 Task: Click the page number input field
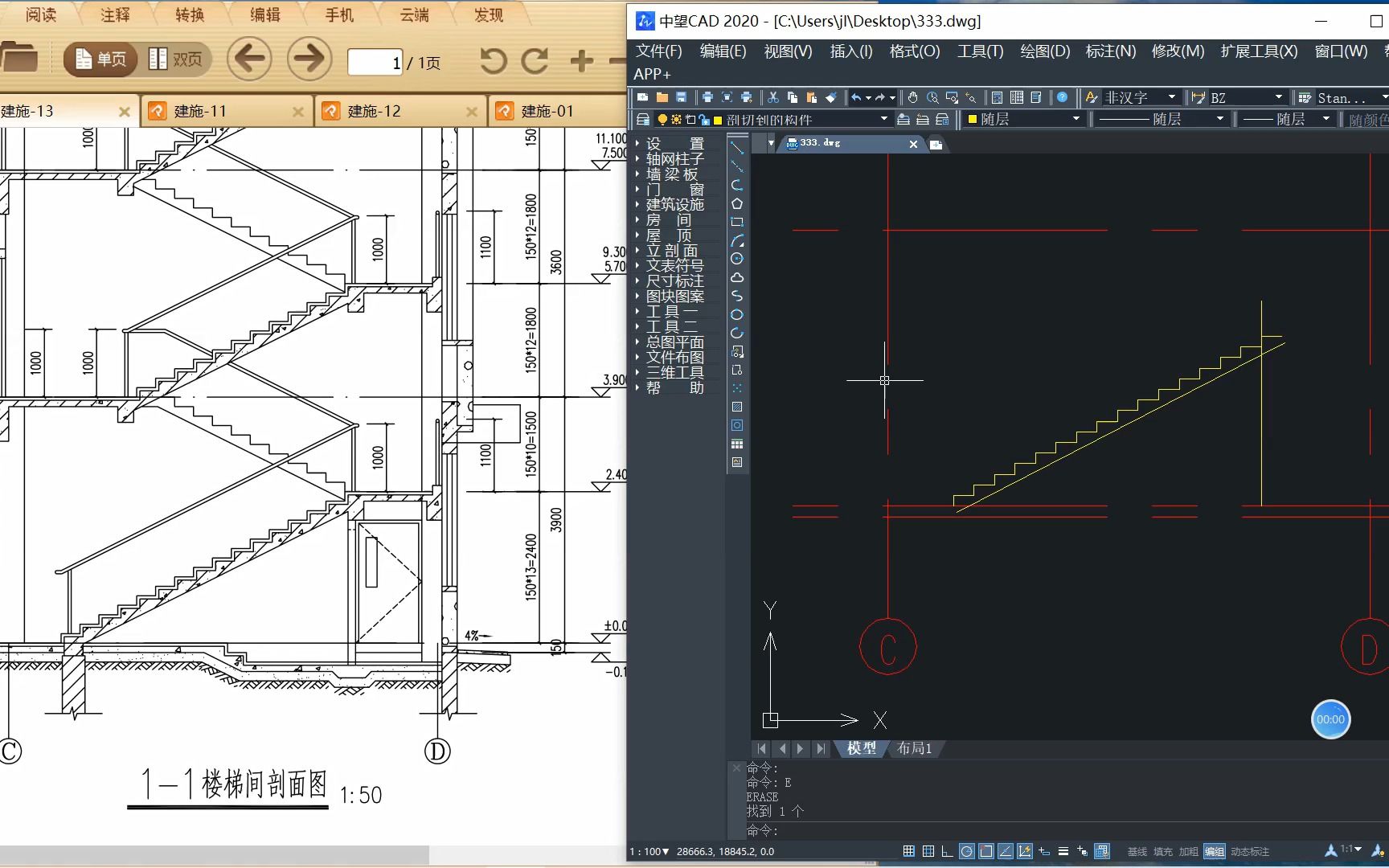tap(375, 62)
